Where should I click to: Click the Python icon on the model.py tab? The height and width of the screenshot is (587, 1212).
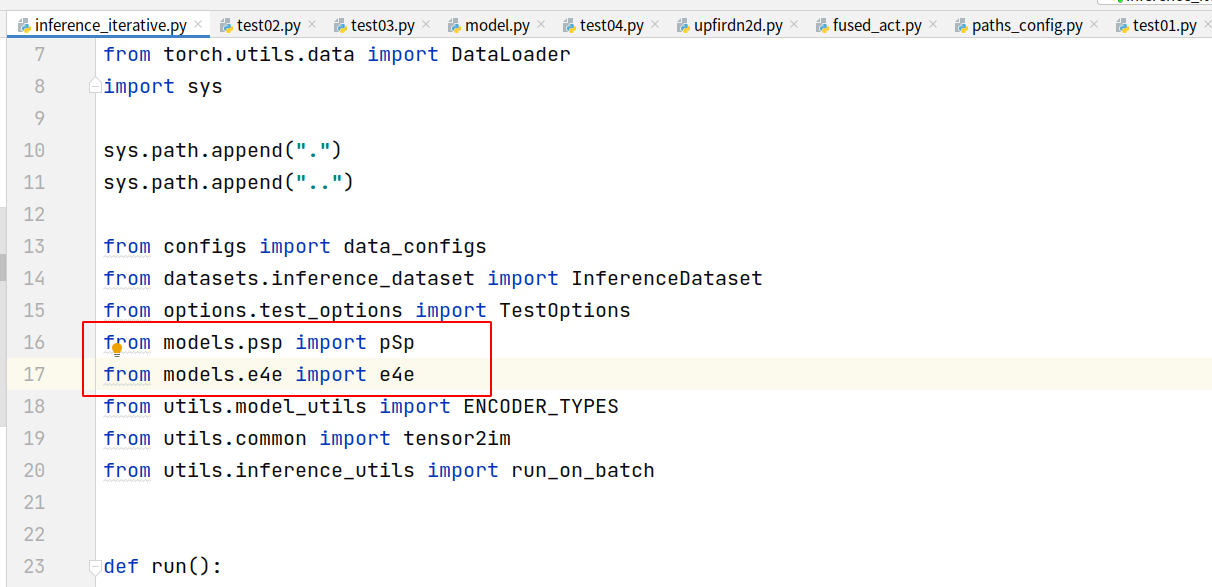pos(453,25)
